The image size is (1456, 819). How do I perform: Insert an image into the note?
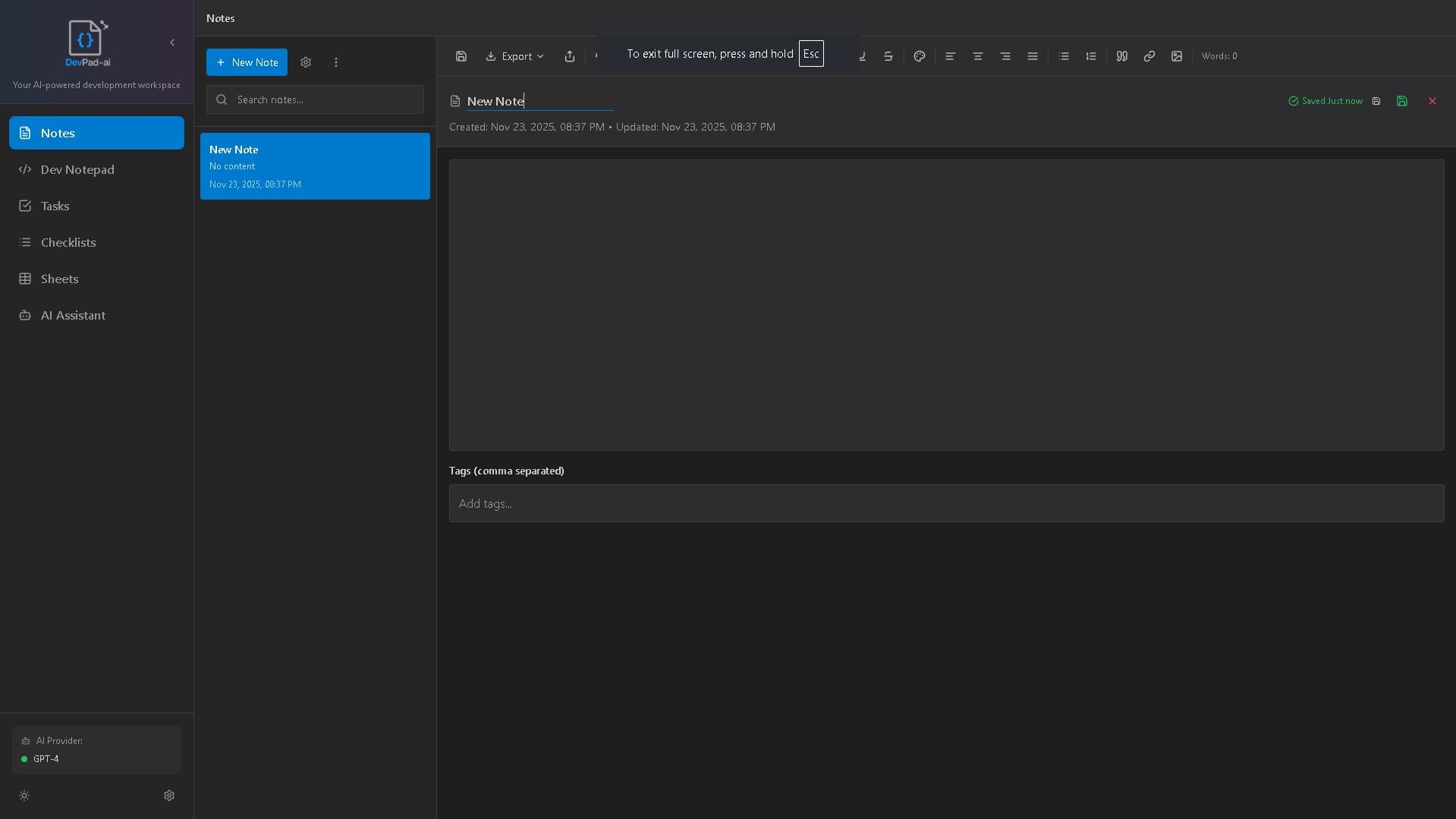coord(1177,55)
